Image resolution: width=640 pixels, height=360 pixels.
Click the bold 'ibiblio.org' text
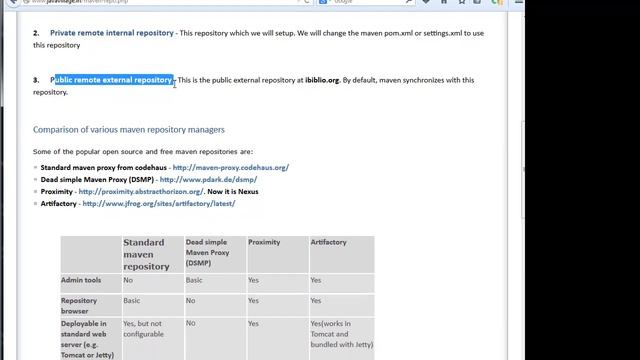(322, 80)
